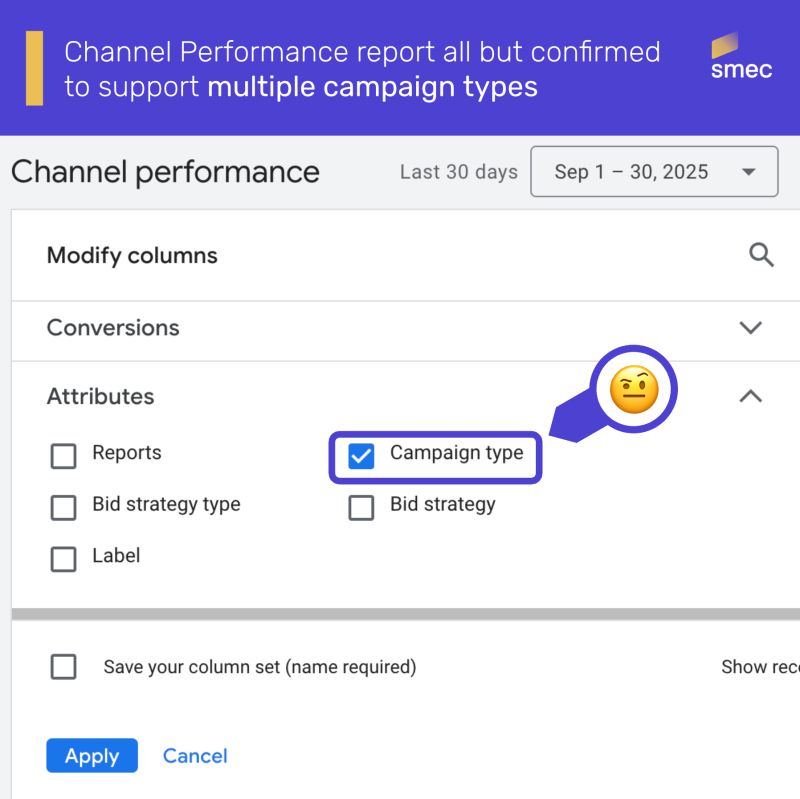800x799 pixels.
Task: Click the search magnifier in Modify columns
Action: [x=761, y=256]
